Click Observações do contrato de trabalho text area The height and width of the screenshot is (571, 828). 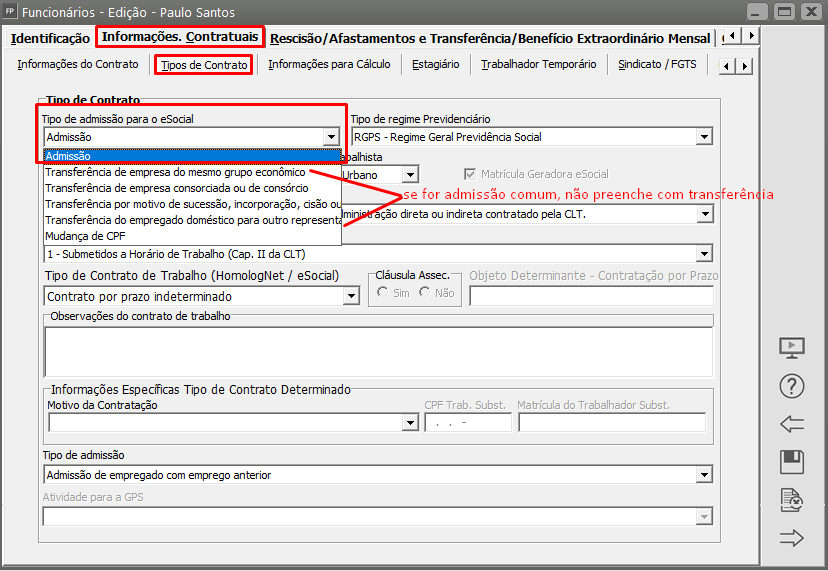pyautogui.click(x=379, y=352)
